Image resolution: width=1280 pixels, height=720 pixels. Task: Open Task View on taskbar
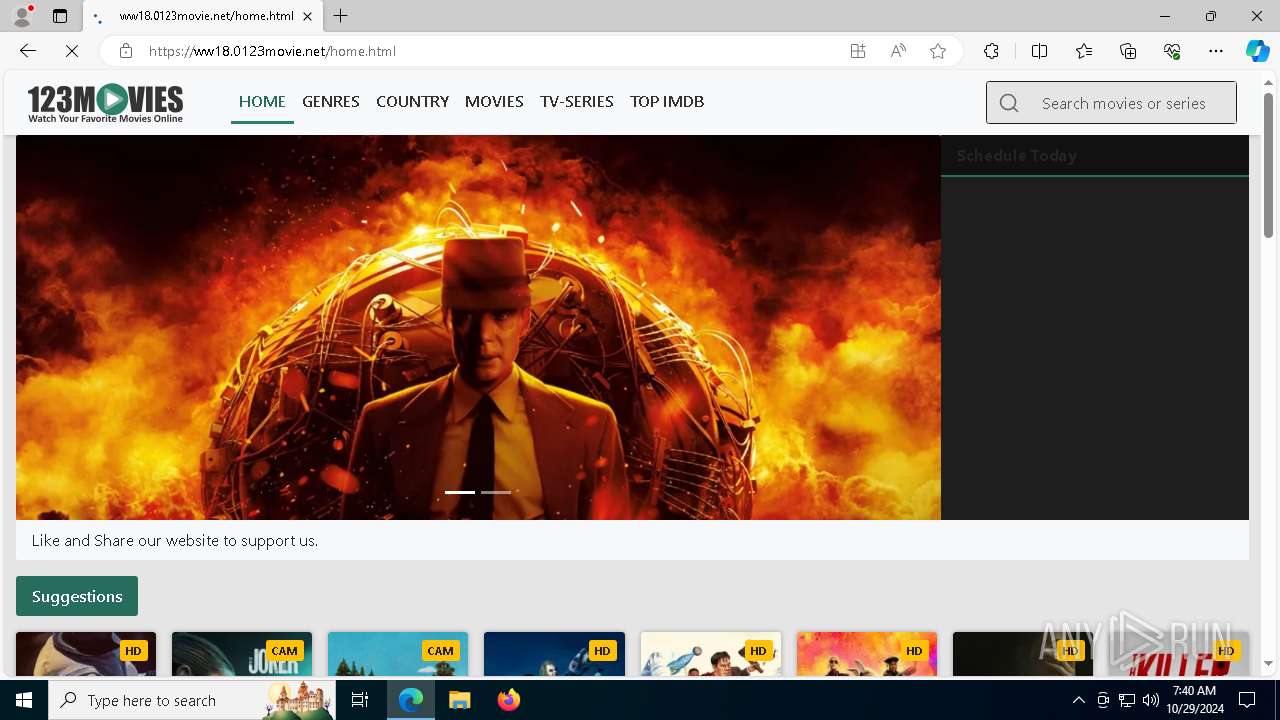(360, 700)
